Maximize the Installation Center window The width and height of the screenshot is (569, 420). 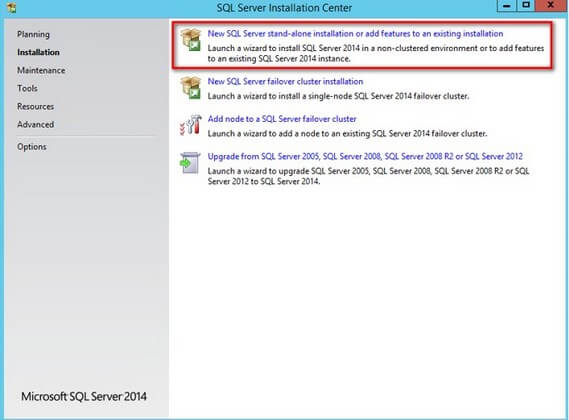tap(526, 5)
